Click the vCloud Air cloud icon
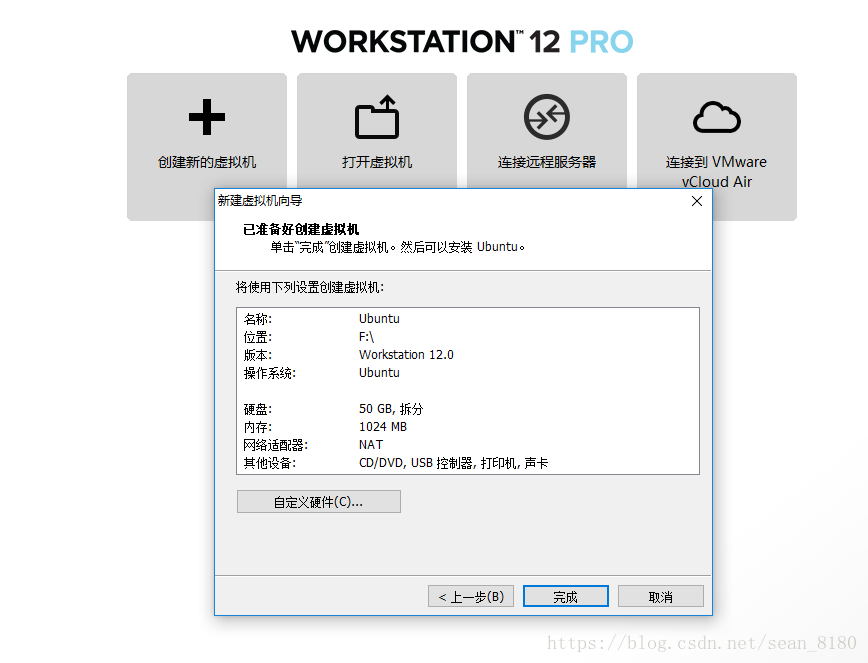This screenshot has width=868, height=663. [717, 117]
